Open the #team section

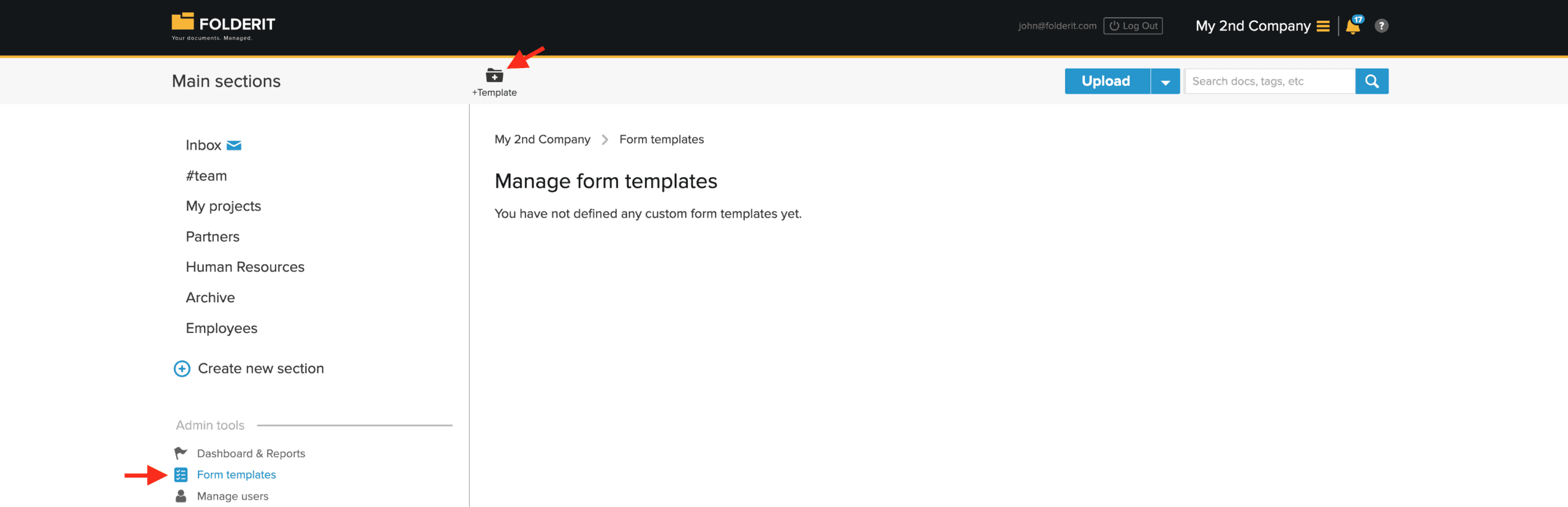[x=206, y=176]
